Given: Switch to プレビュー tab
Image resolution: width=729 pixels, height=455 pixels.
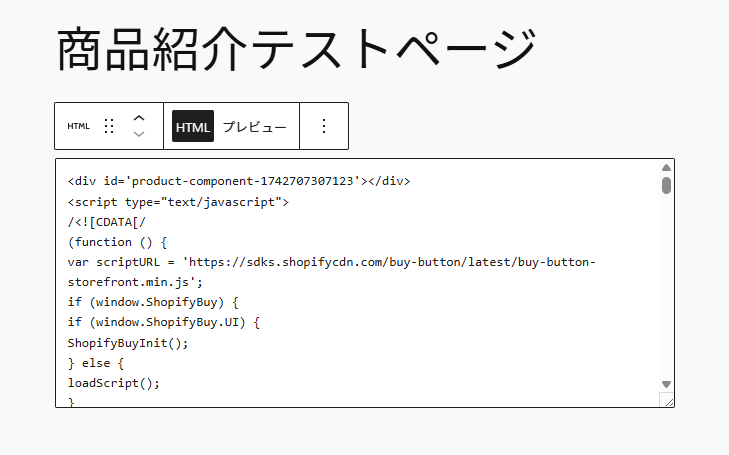Looking at the screenshot, I should 255,126.
